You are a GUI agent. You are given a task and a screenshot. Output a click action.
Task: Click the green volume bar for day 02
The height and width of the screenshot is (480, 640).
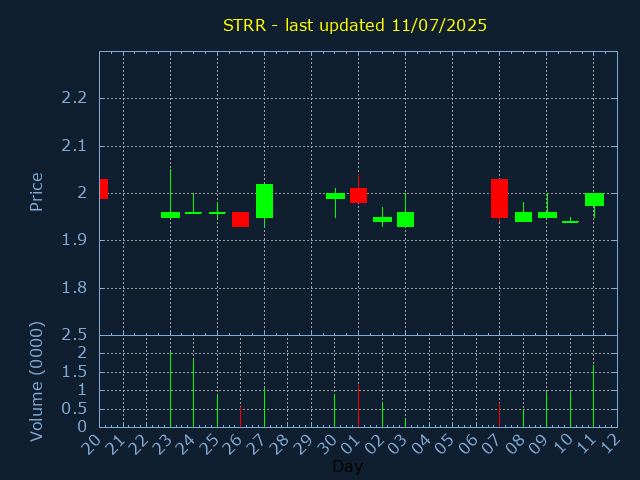click(382, 415)
